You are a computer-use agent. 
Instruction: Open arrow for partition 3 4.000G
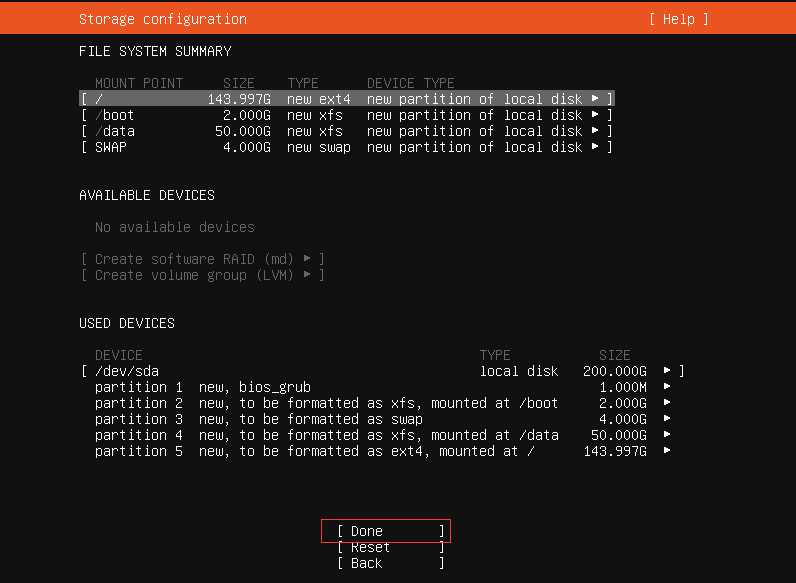667,419
